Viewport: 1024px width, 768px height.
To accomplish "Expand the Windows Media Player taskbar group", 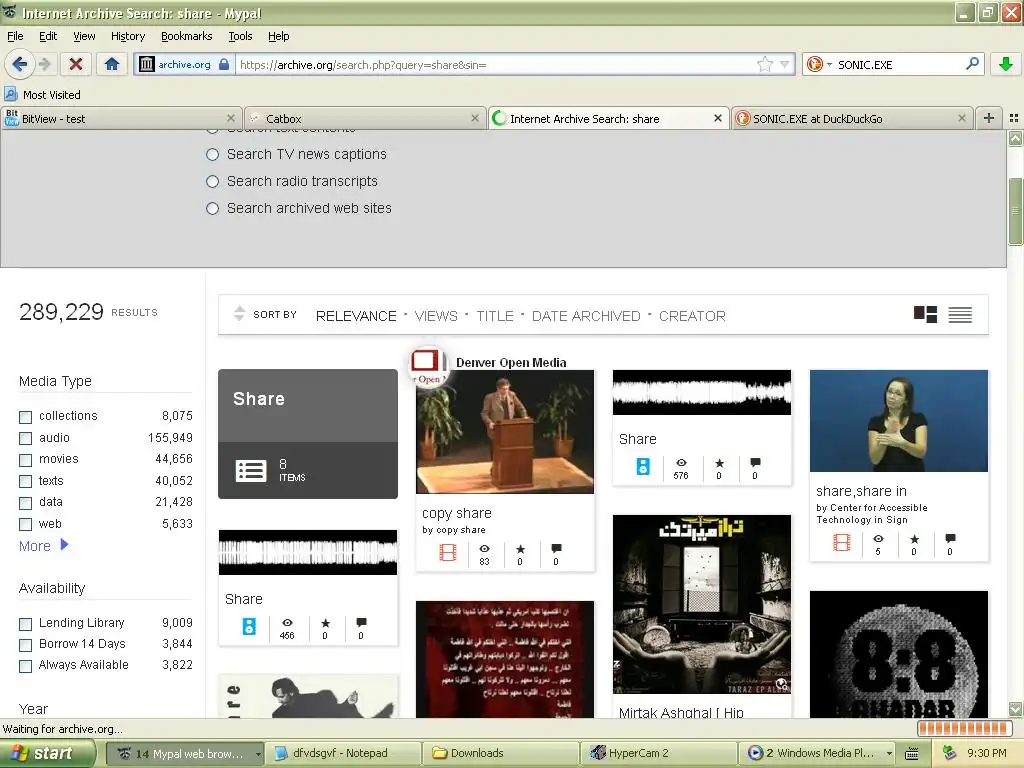I will click(x=889, y=753).
